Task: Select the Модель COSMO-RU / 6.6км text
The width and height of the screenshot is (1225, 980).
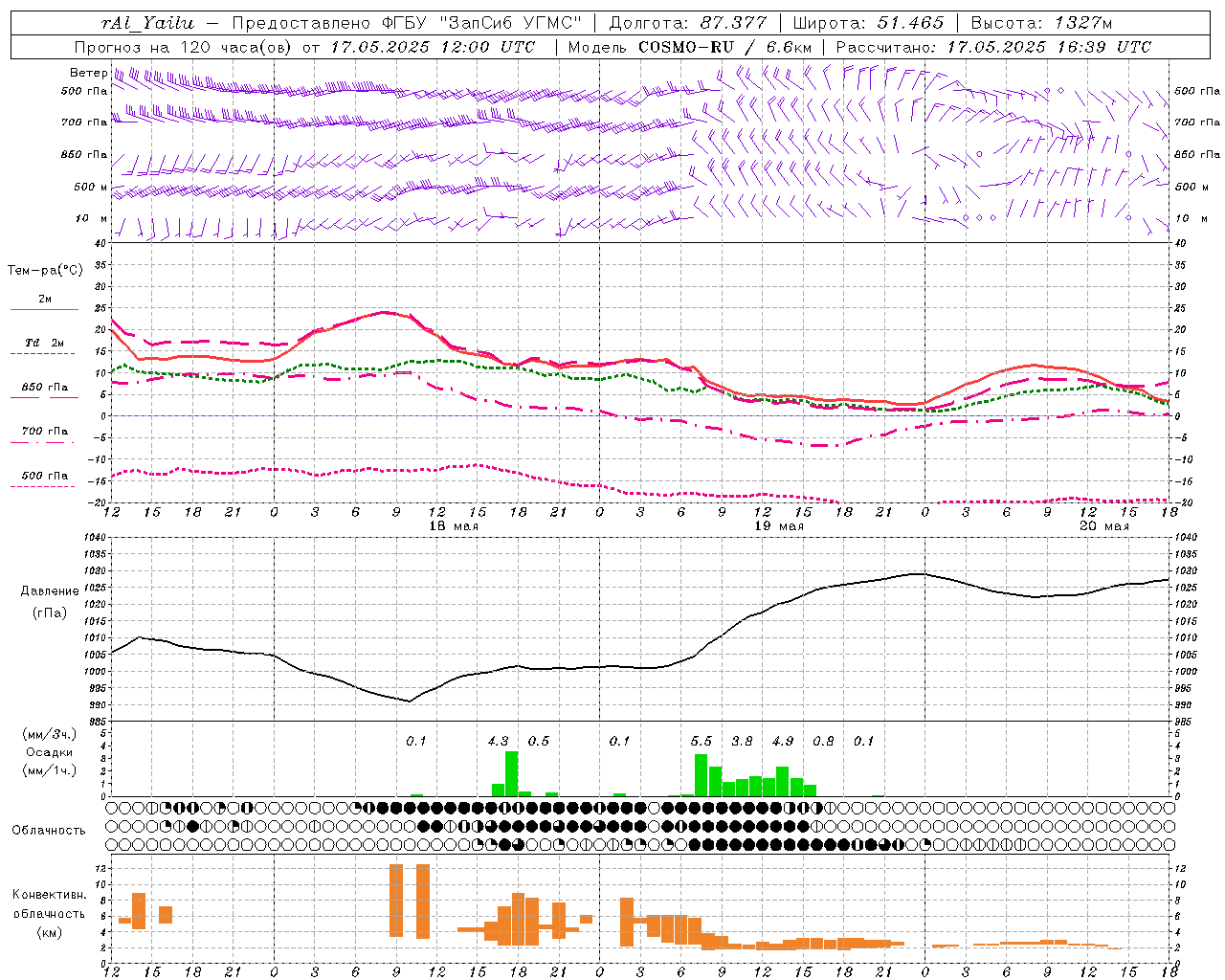Action: (x=689, y=47)
